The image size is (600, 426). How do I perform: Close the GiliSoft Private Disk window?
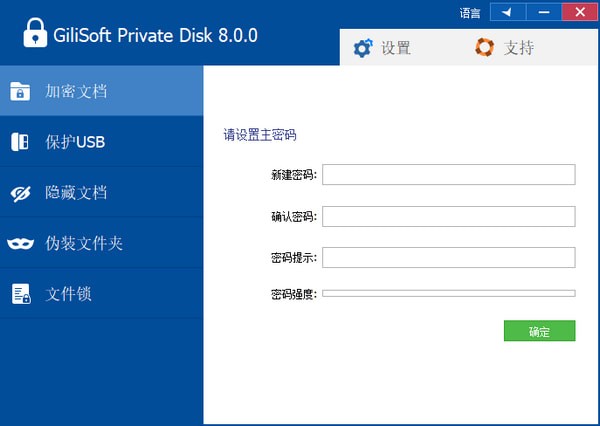pos(579,12)
